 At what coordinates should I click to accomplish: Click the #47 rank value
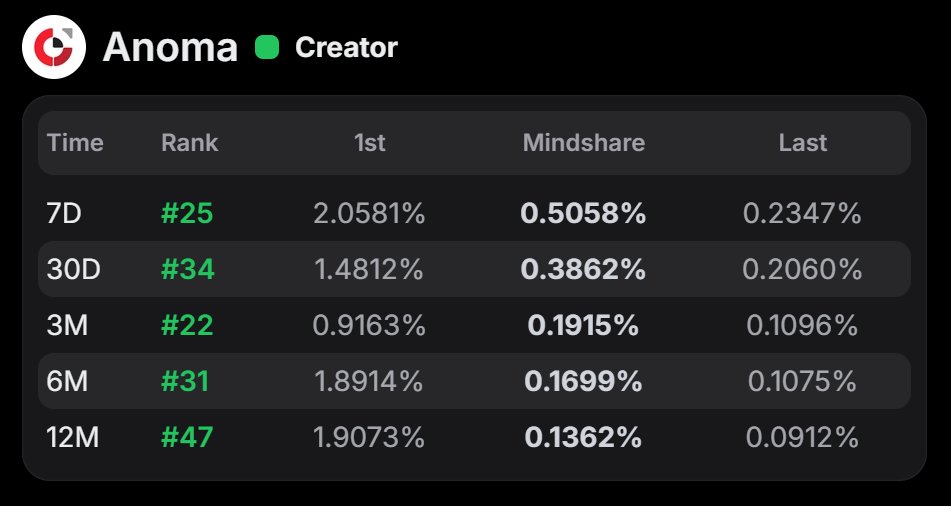187,437
